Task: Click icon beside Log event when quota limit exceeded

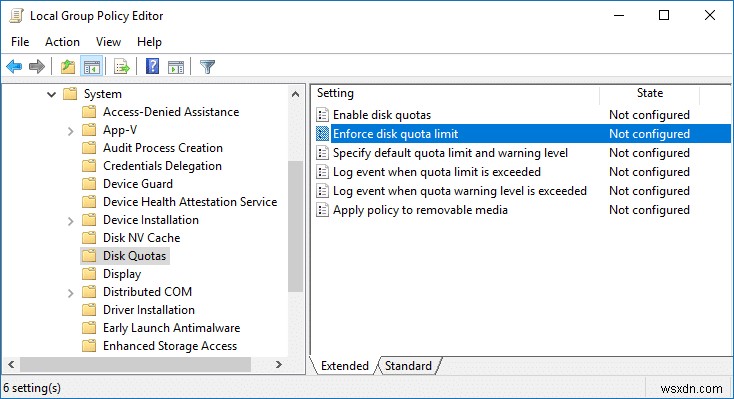Action: point(323,172)
